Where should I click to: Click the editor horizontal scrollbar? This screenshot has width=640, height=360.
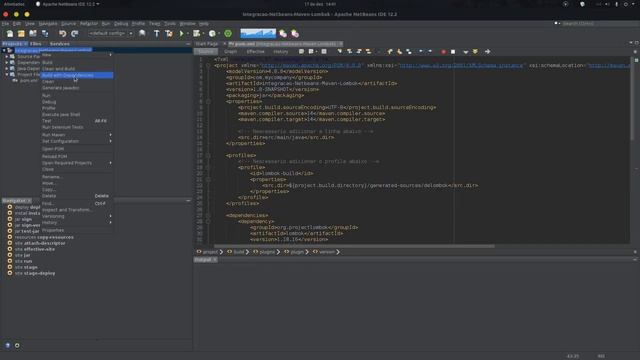[x=354, y=246]
